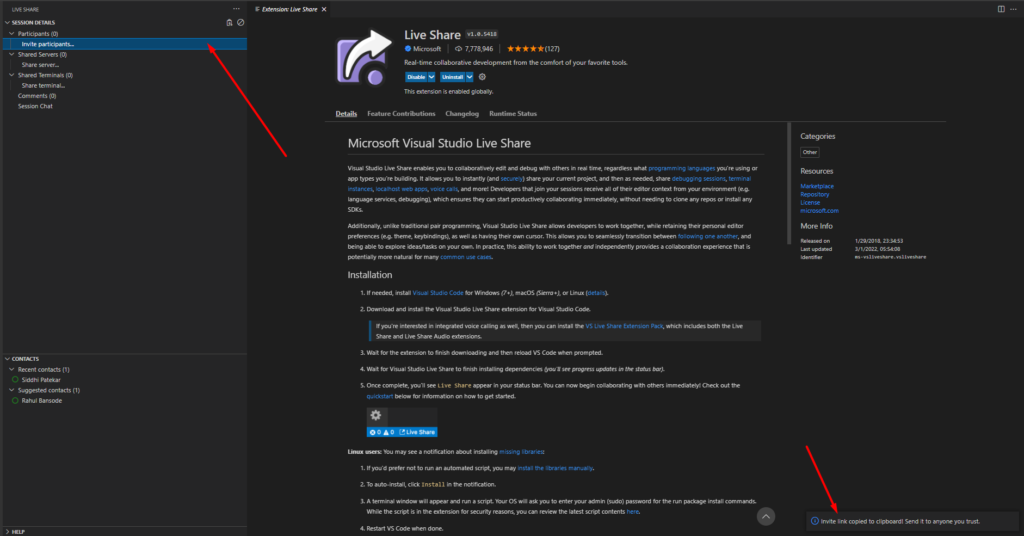This screenshot has height=536, width=1024.
Task: Follow the voice calls link
Action: (x=444, y=189)
